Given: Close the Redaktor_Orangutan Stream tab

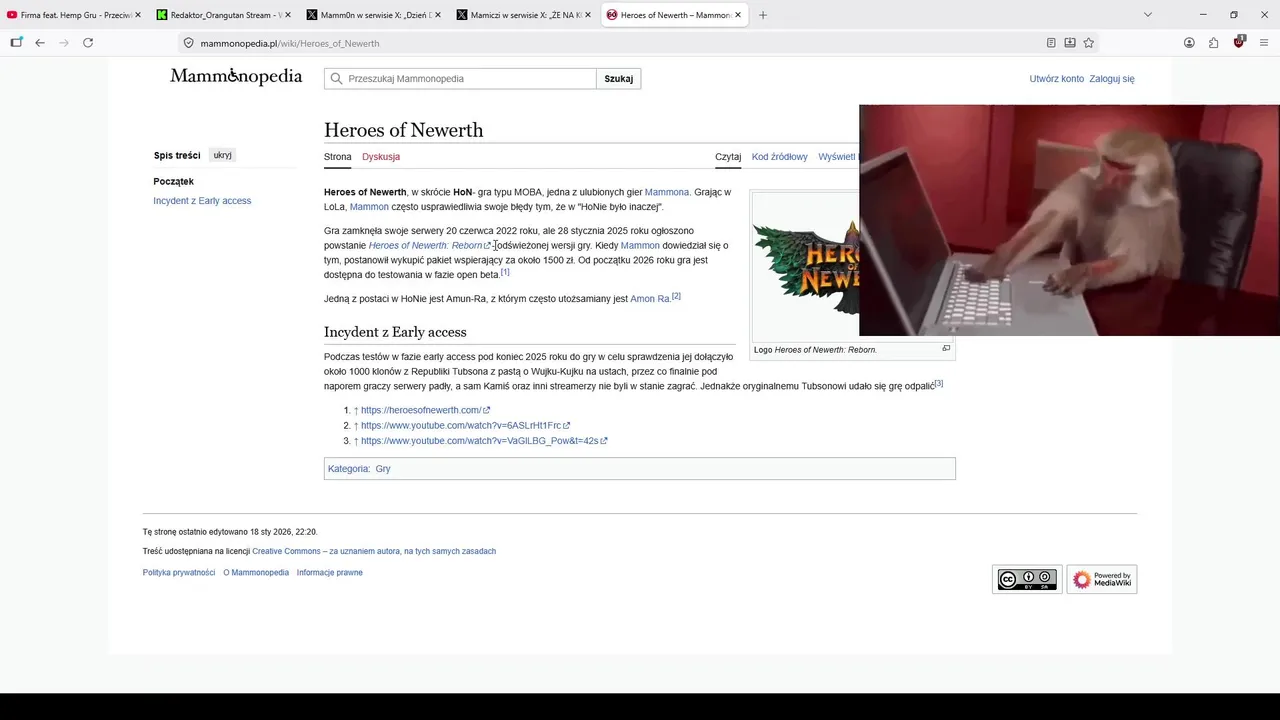Looking at the screenshot, I should click(288, 15).
